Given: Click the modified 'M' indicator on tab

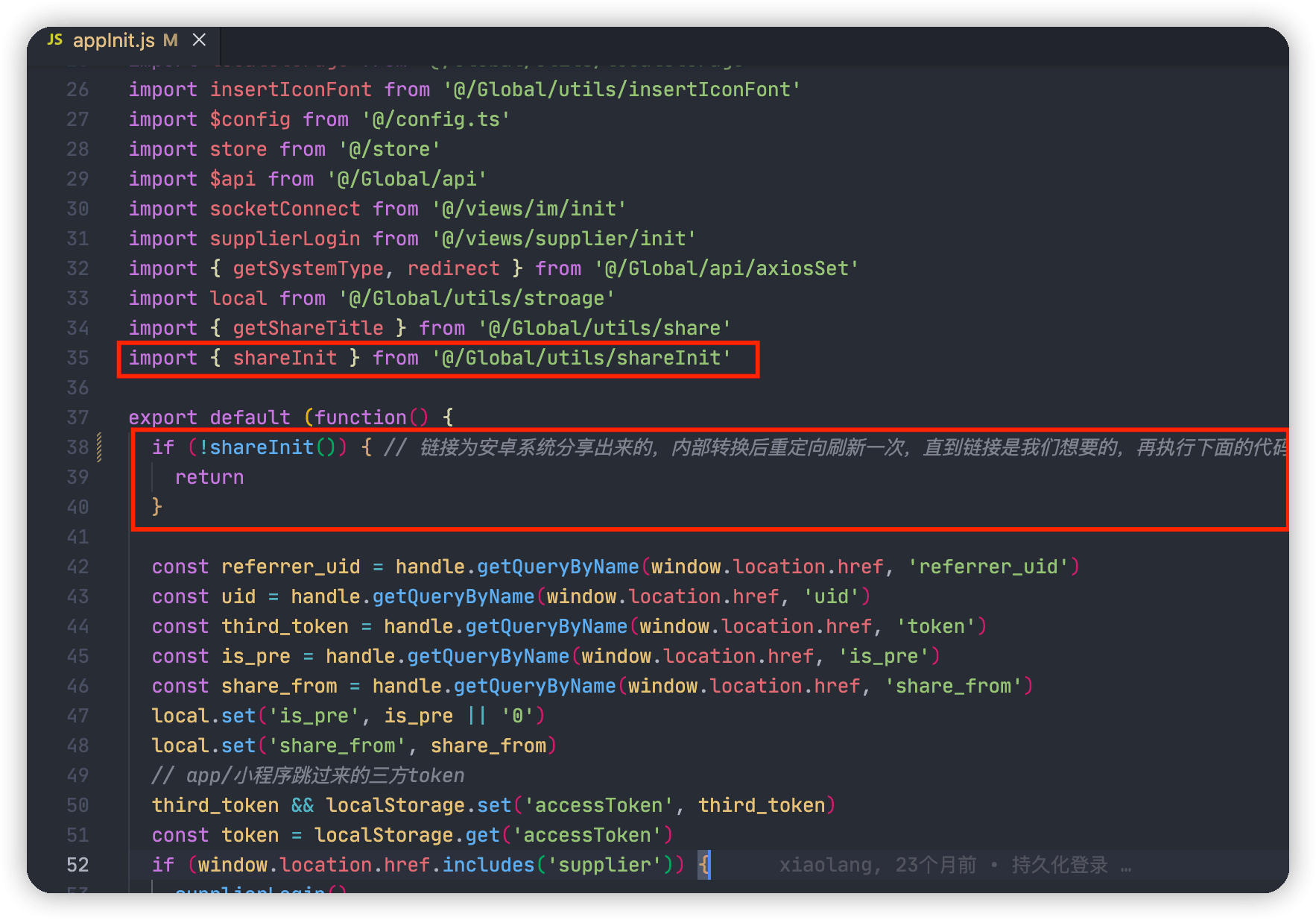Looking at the screenshot, I should (171, 40).
